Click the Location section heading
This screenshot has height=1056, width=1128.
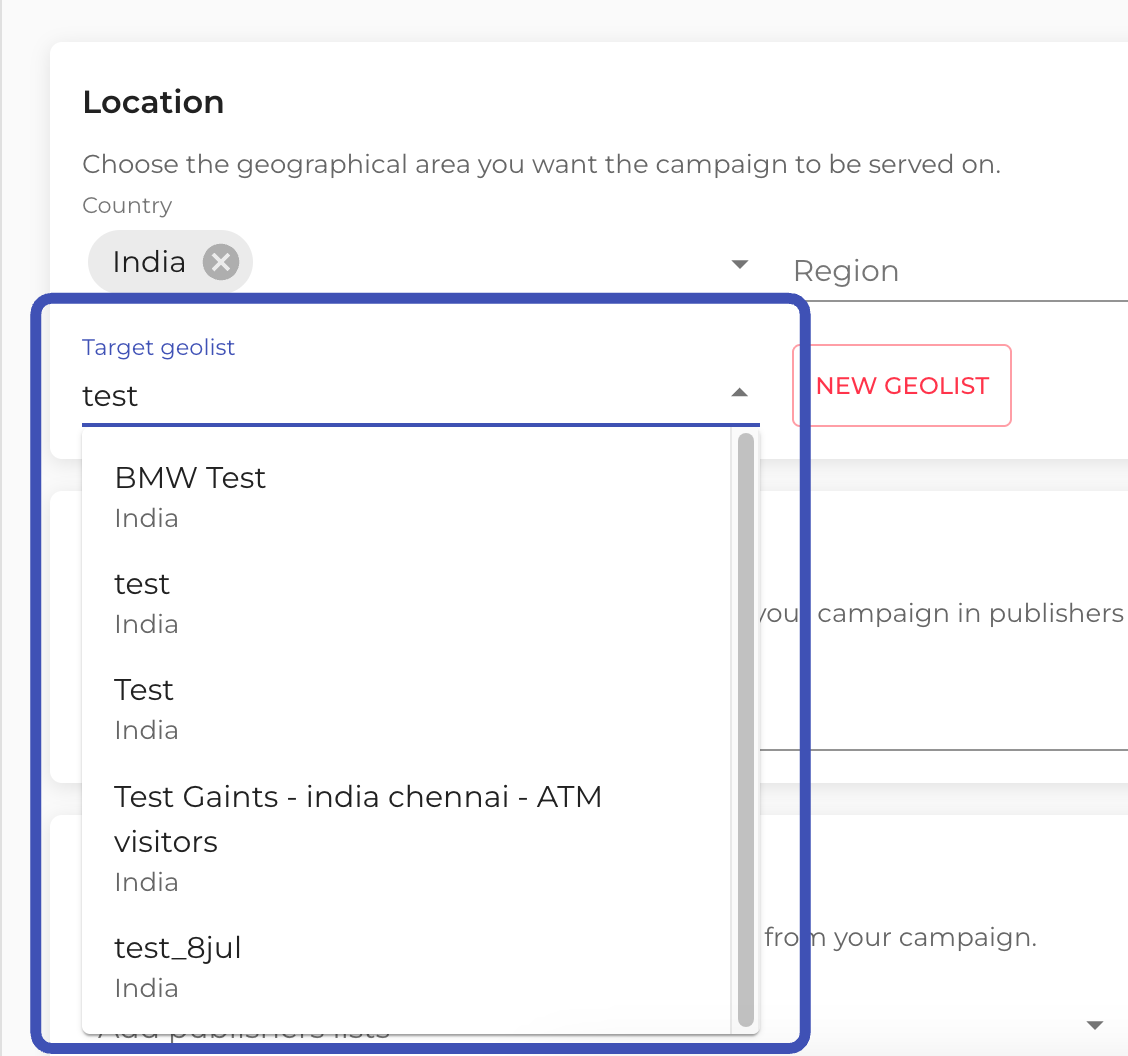(x=153, y=102)
